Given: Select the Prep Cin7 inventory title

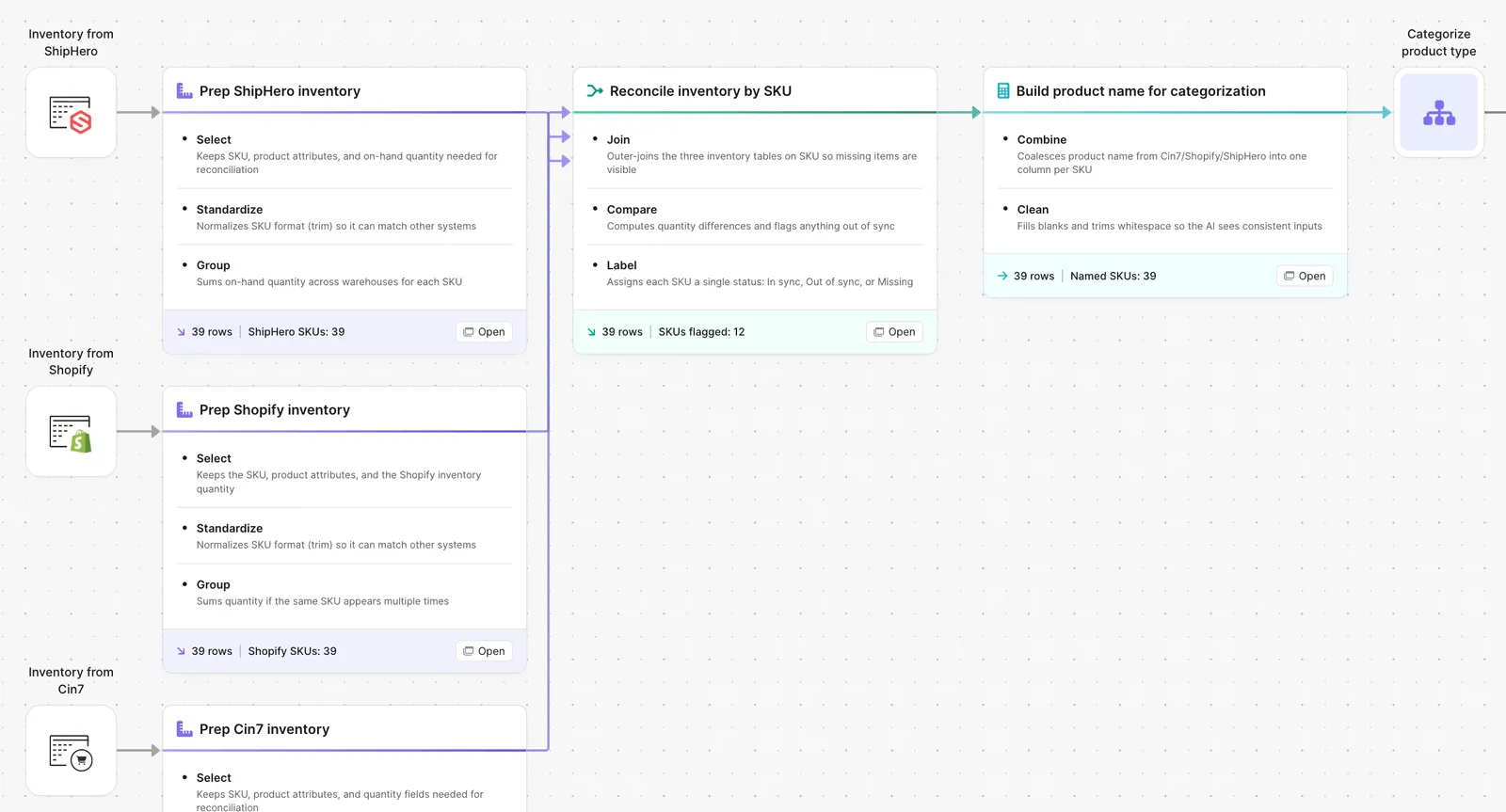Looking at the screenshot, I should (x=264, y=729).
